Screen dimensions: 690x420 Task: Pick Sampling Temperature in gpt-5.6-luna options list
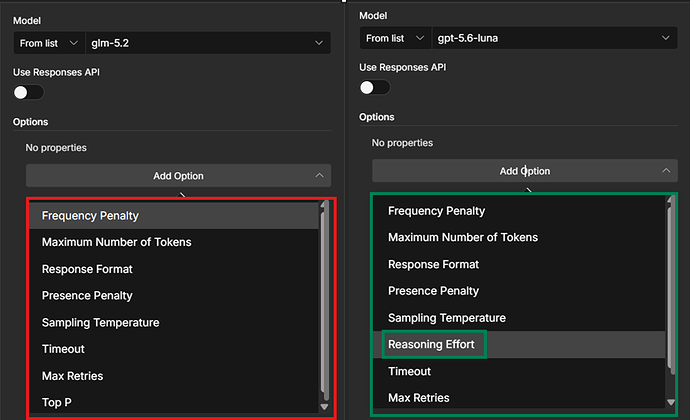click(x=519, y=317)
